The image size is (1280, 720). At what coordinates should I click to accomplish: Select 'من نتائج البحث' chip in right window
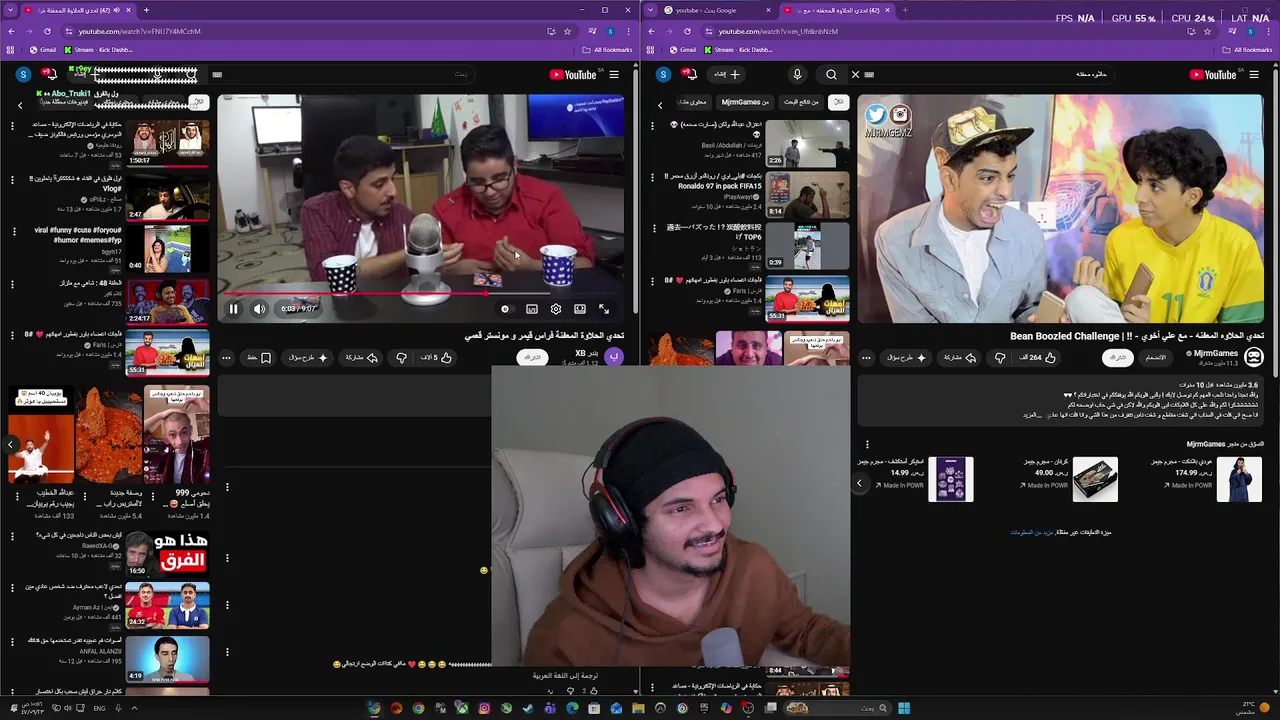pos(801,102)
